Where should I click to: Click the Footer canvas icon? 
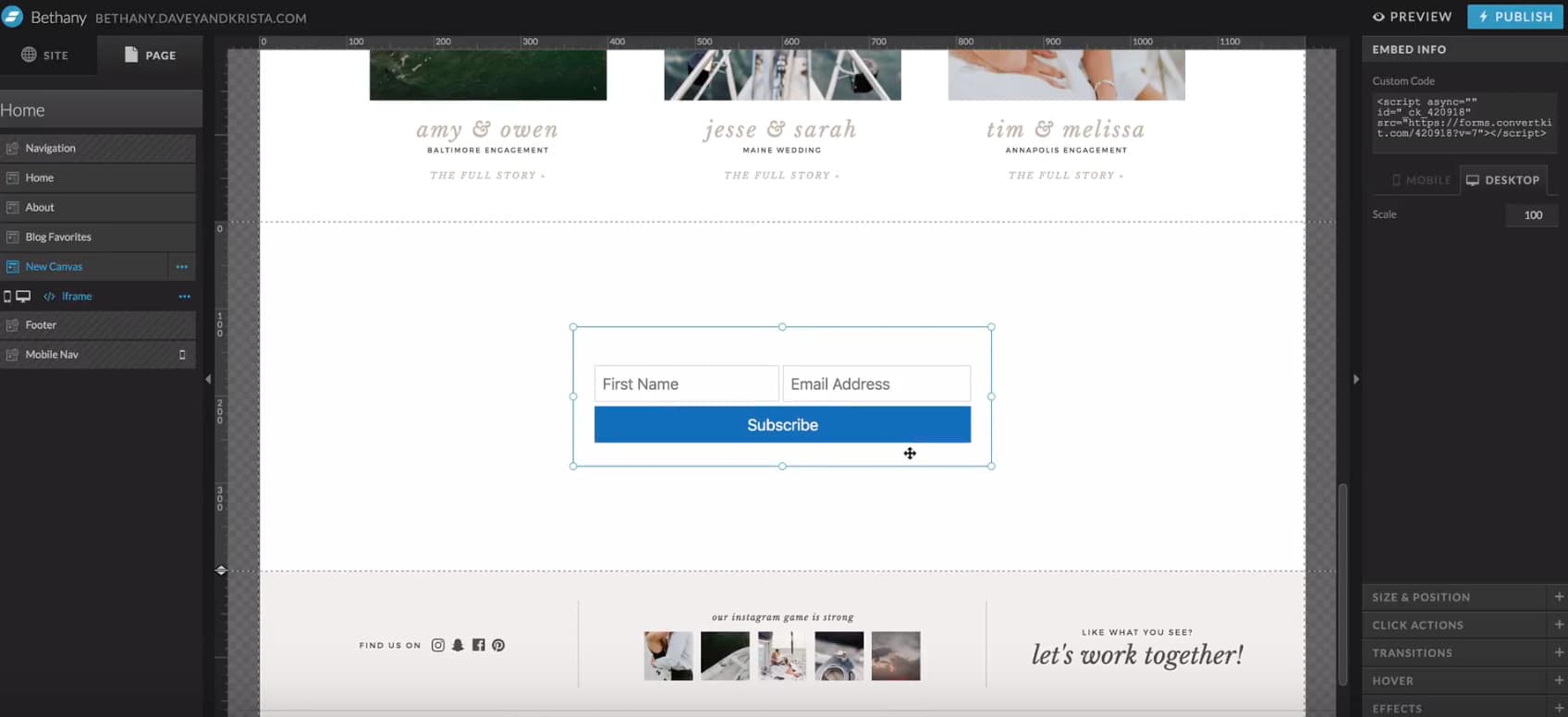coord(13,325)
